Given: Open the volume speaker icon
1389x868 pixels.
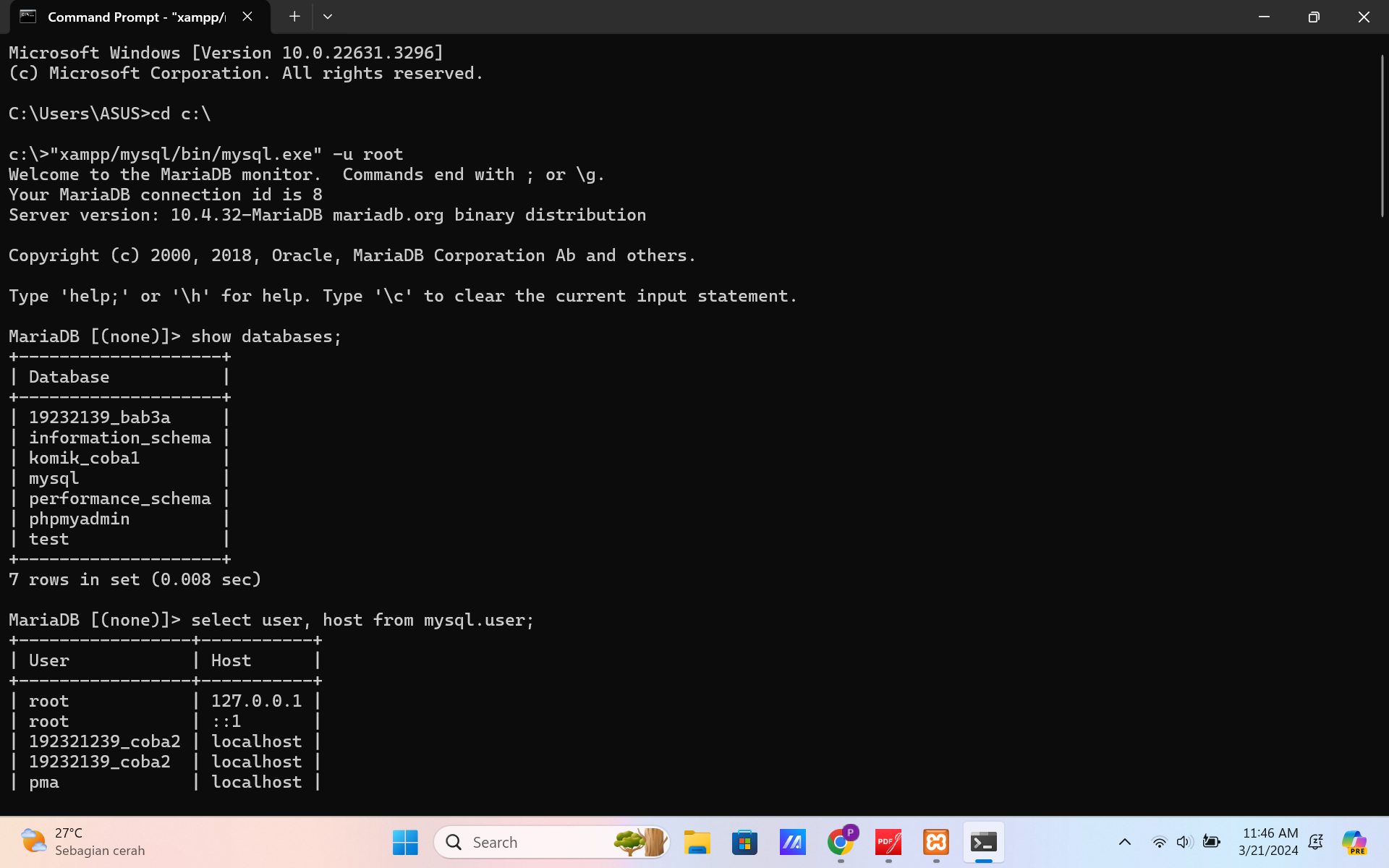Looking at the screenshot, I should point(1184,842).
